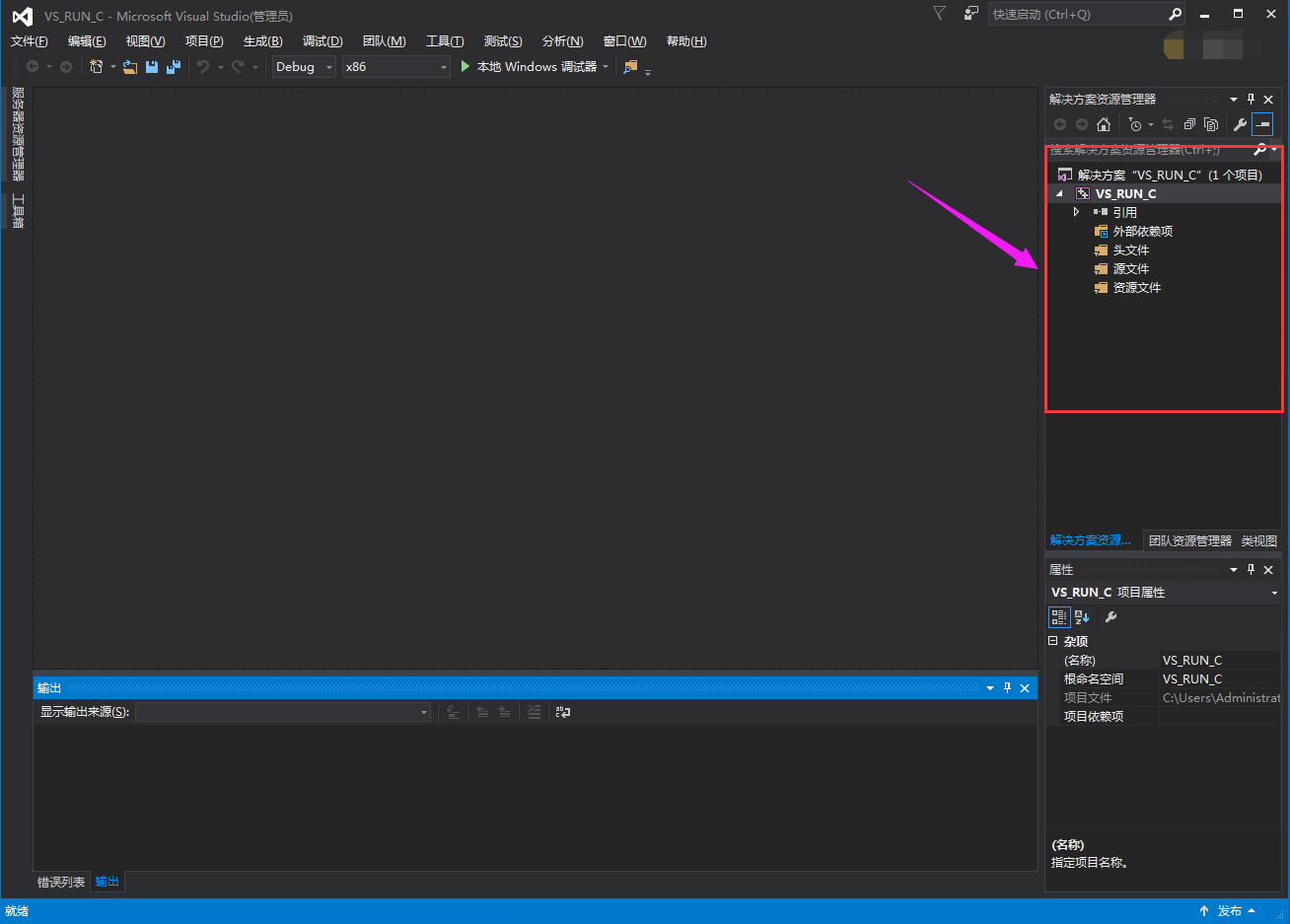Collapse the 杂项 property category

tap(1053, 641)
